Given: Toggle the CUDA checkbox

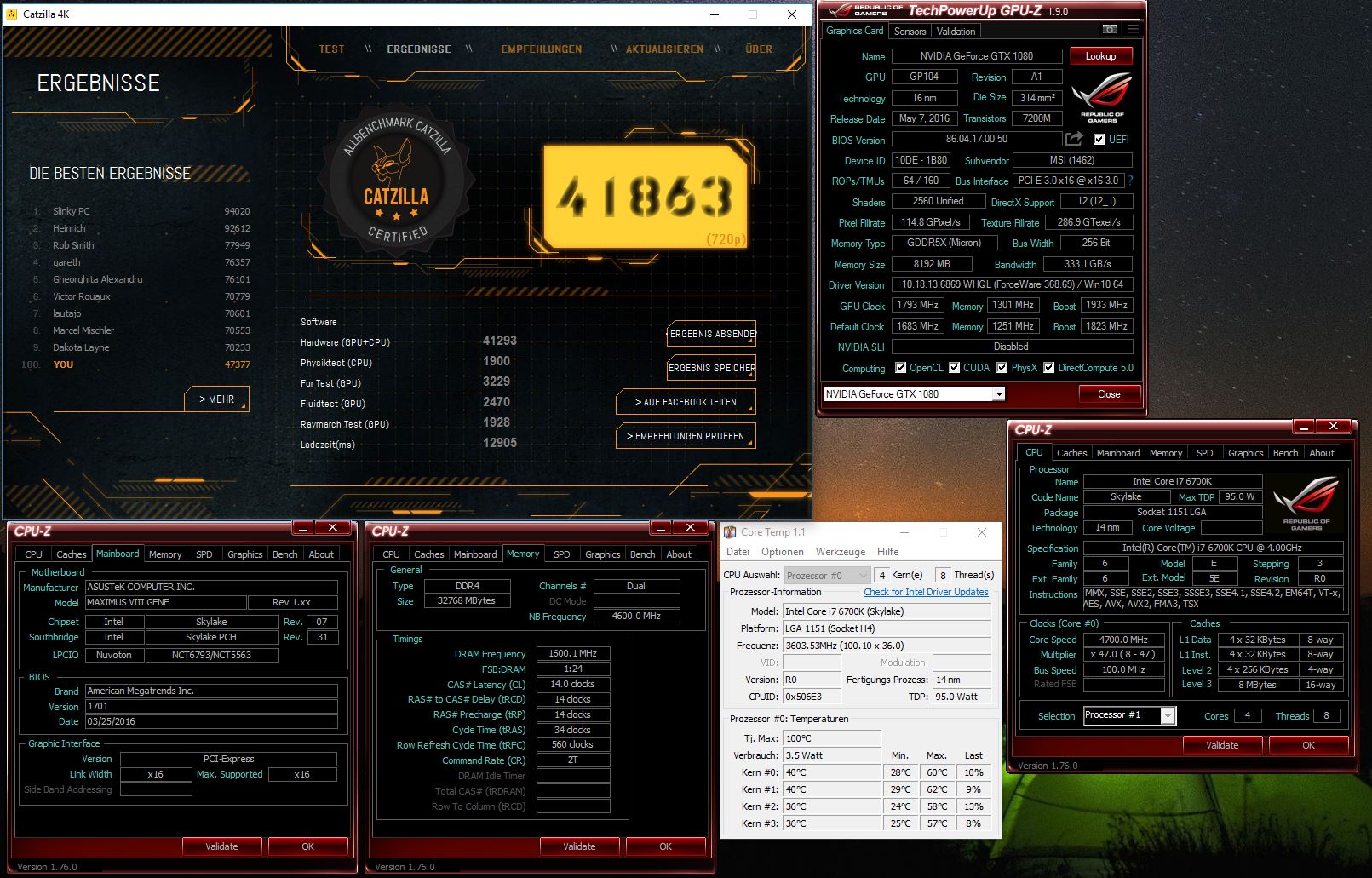Looking at the screenshot, I should 954,368.
